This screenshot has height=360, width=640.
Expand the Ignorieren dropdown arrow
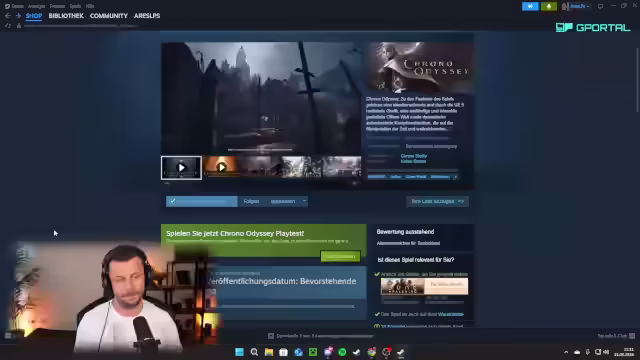pos(304,201)
